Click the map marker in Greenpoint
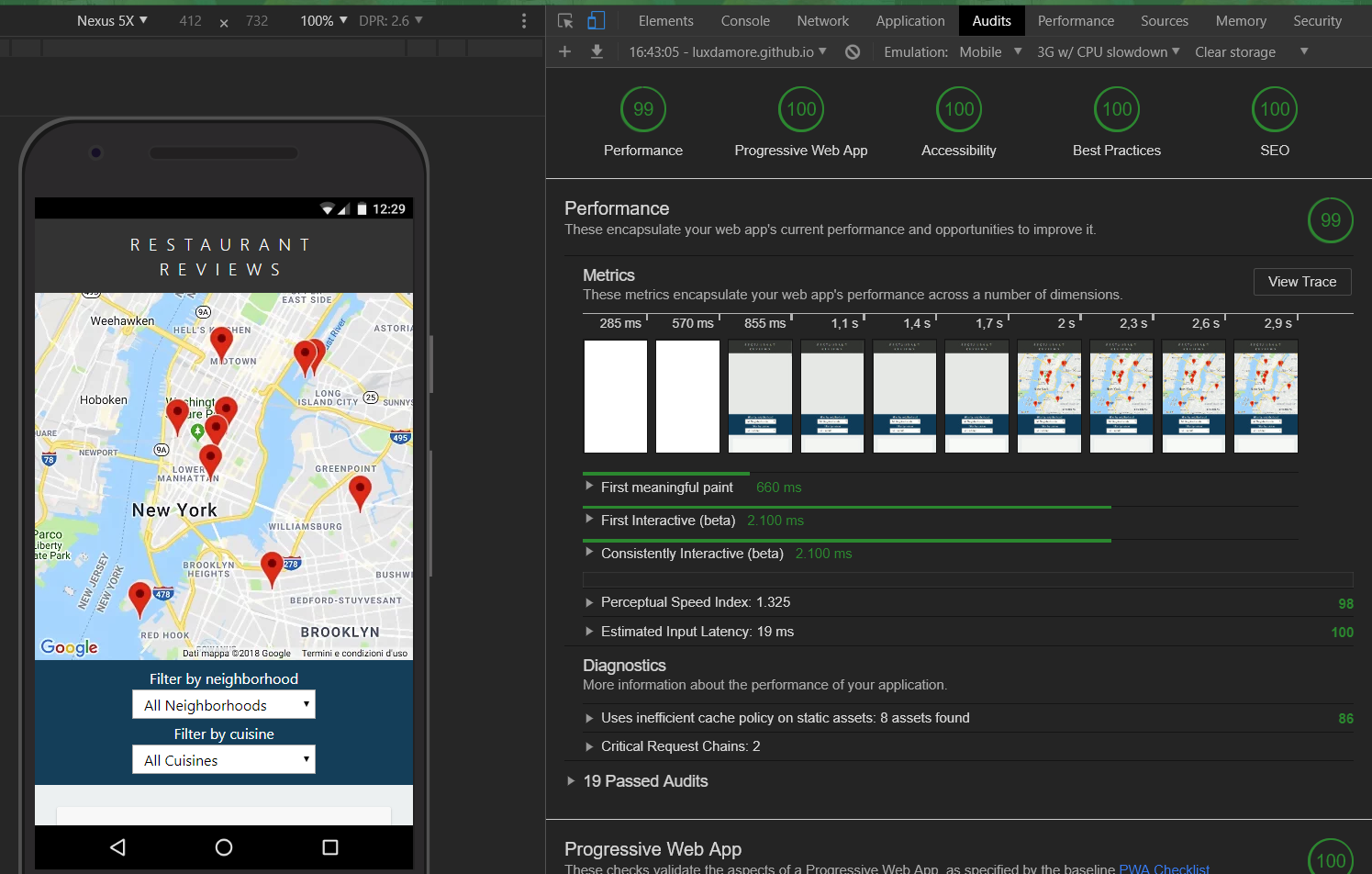The height and width of the screenshot is (874, 1372). [x=360, y=494]
